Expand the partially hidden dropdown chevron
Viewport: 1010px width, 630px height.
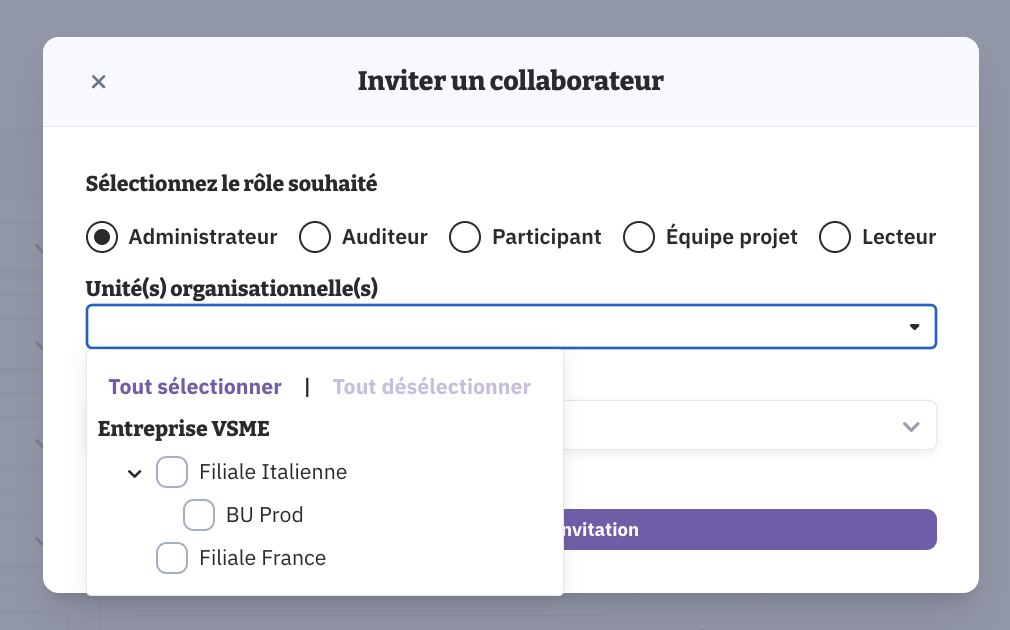point(911,426)
